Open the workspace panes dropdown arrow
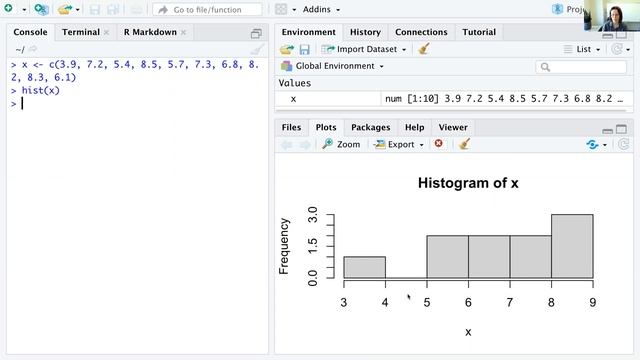The height and width of the screenshot is (360, 640). [x=294, y=9]
